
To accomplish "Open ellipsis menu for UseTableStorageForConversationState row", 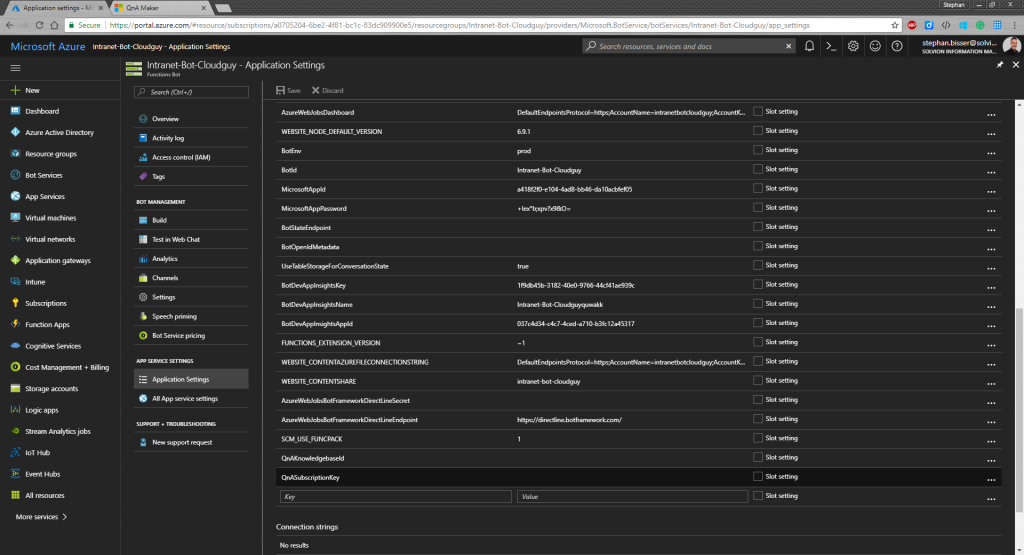I will coord(991,268).
